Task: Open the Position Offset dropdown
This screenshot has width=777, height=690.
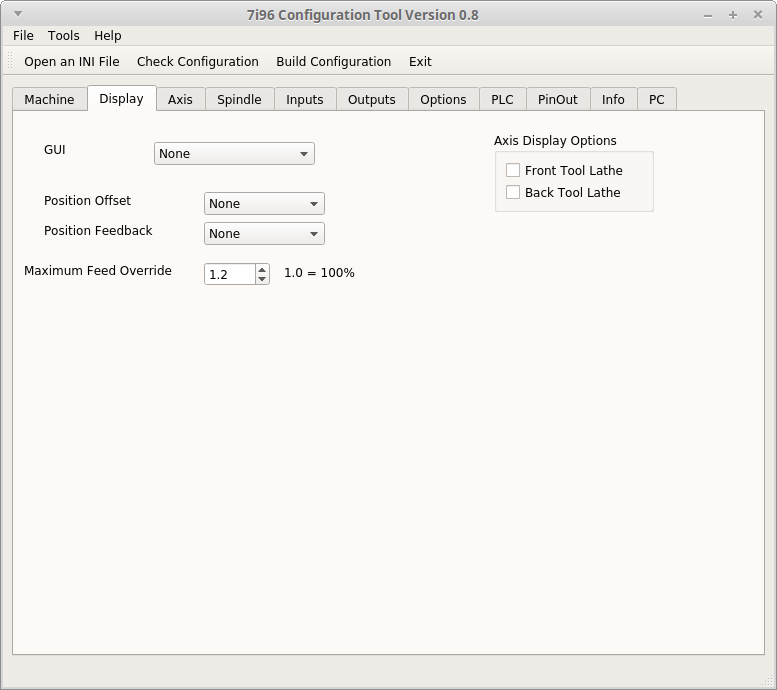Action: pos(264,204)
